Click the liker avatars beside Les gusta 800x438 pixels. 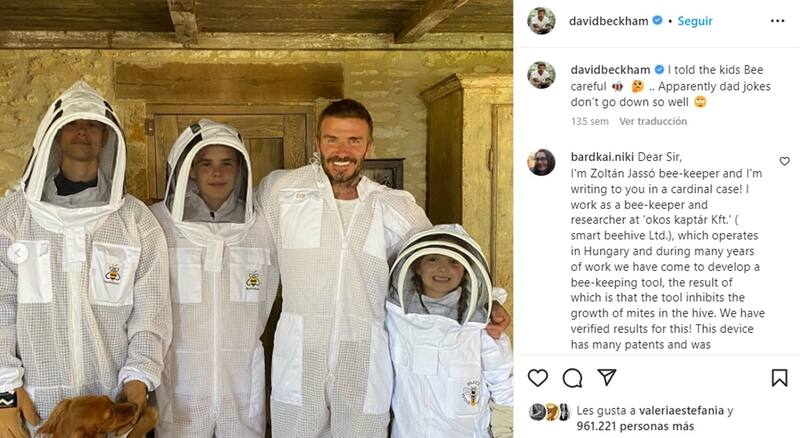tap(549, 411)
